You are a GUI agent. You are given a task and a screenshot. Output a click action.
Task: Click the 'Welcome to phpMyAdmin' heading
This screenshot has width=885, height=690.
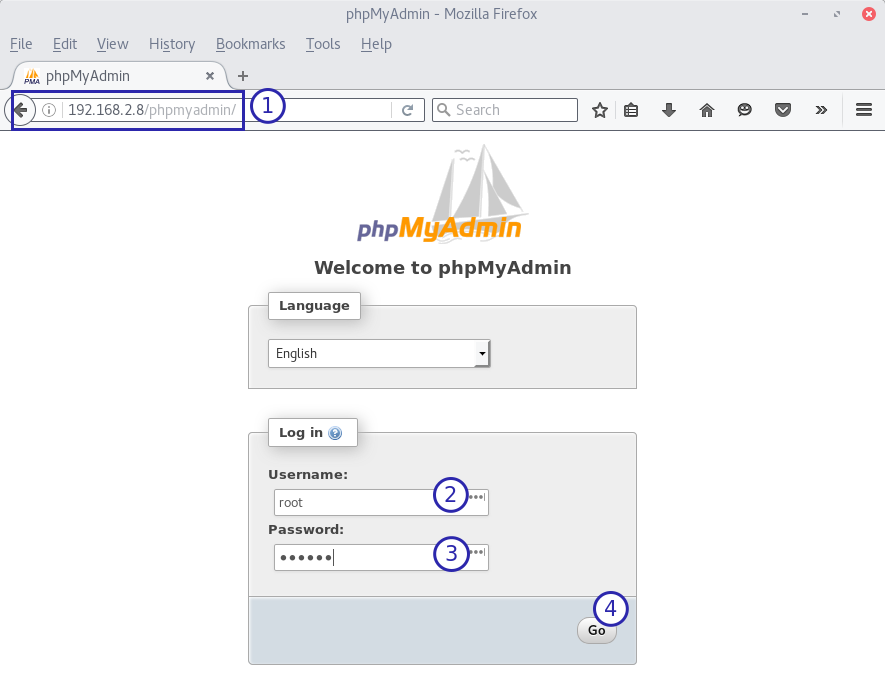[x=442, y=267]
